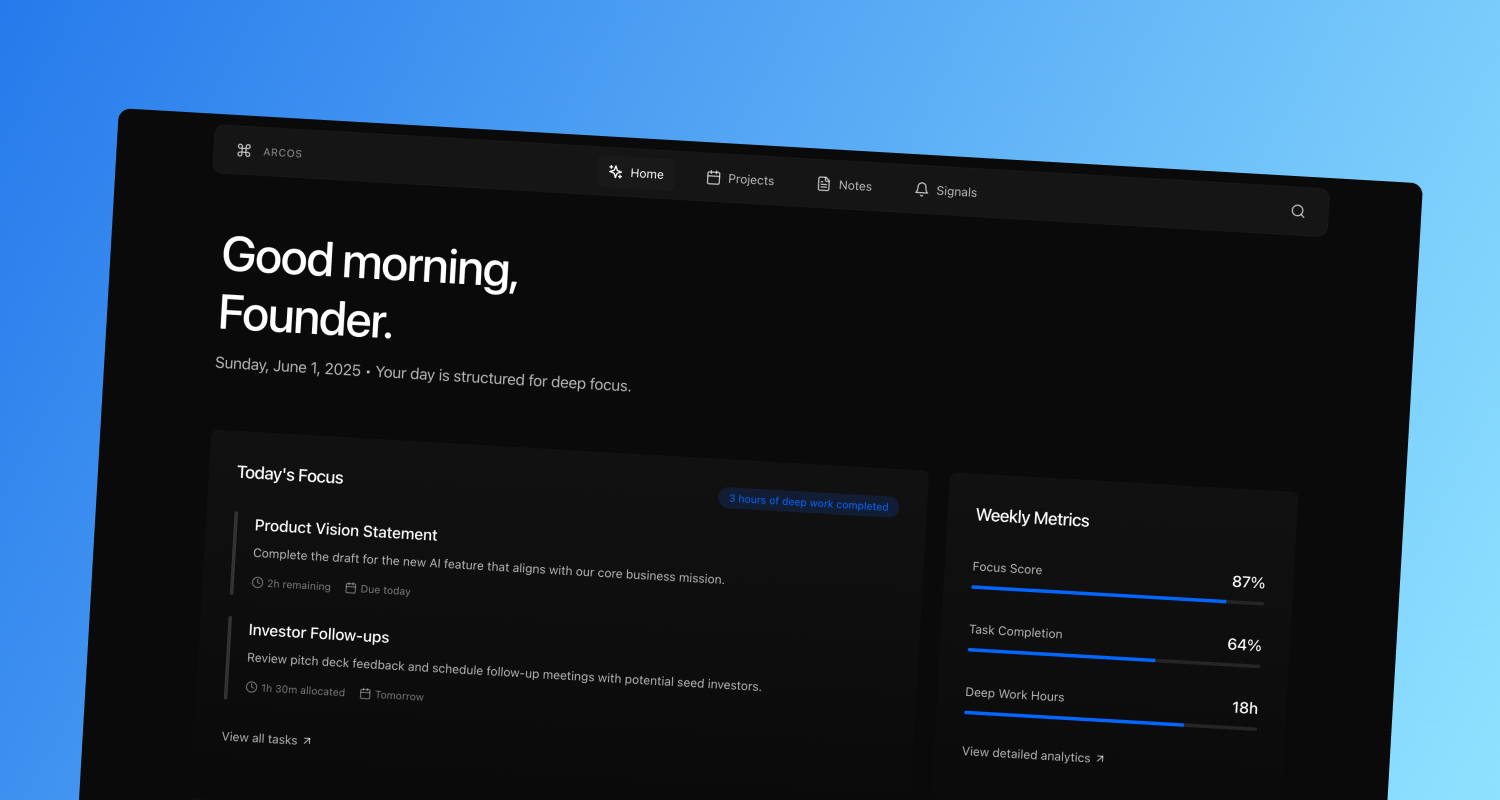Click the calendar icon beside 'Tomorrow'
This screenshot has height=800, width=1500.
coord(365,693)
